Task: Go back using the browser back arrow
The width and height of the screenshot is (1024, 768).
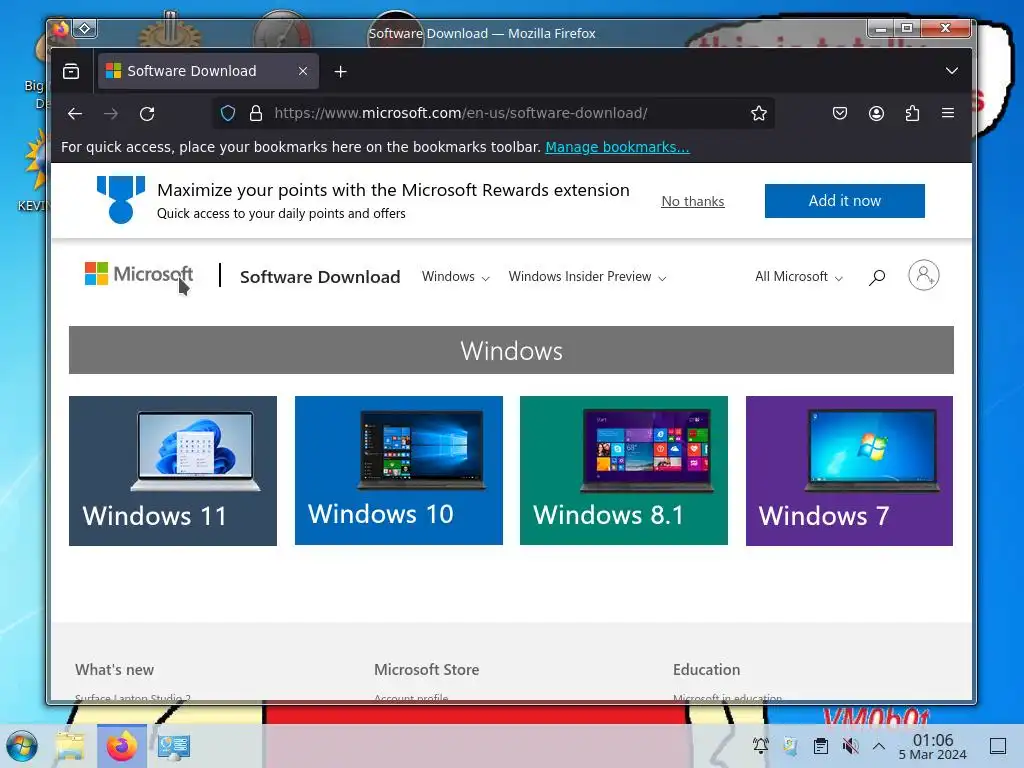Action: 75,114
